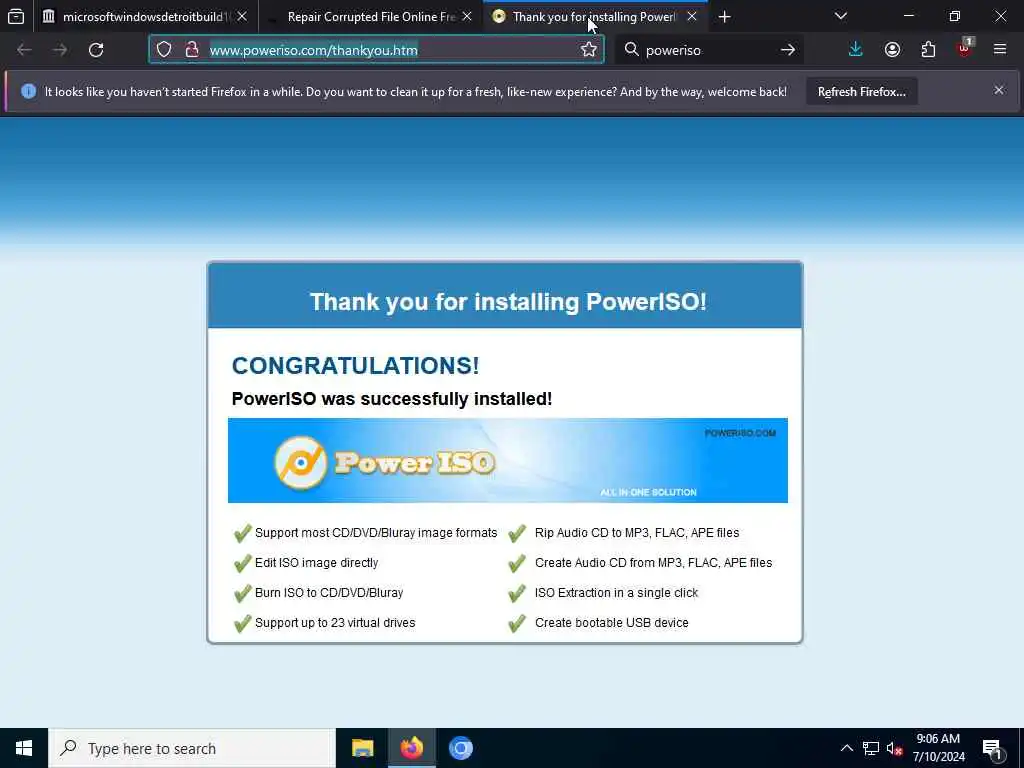1024x768 pixels.
Task: Click 'Create Audio CD from MP3, FLAC, APE files'
Action: pyautogui.click(x=654, y=563)
